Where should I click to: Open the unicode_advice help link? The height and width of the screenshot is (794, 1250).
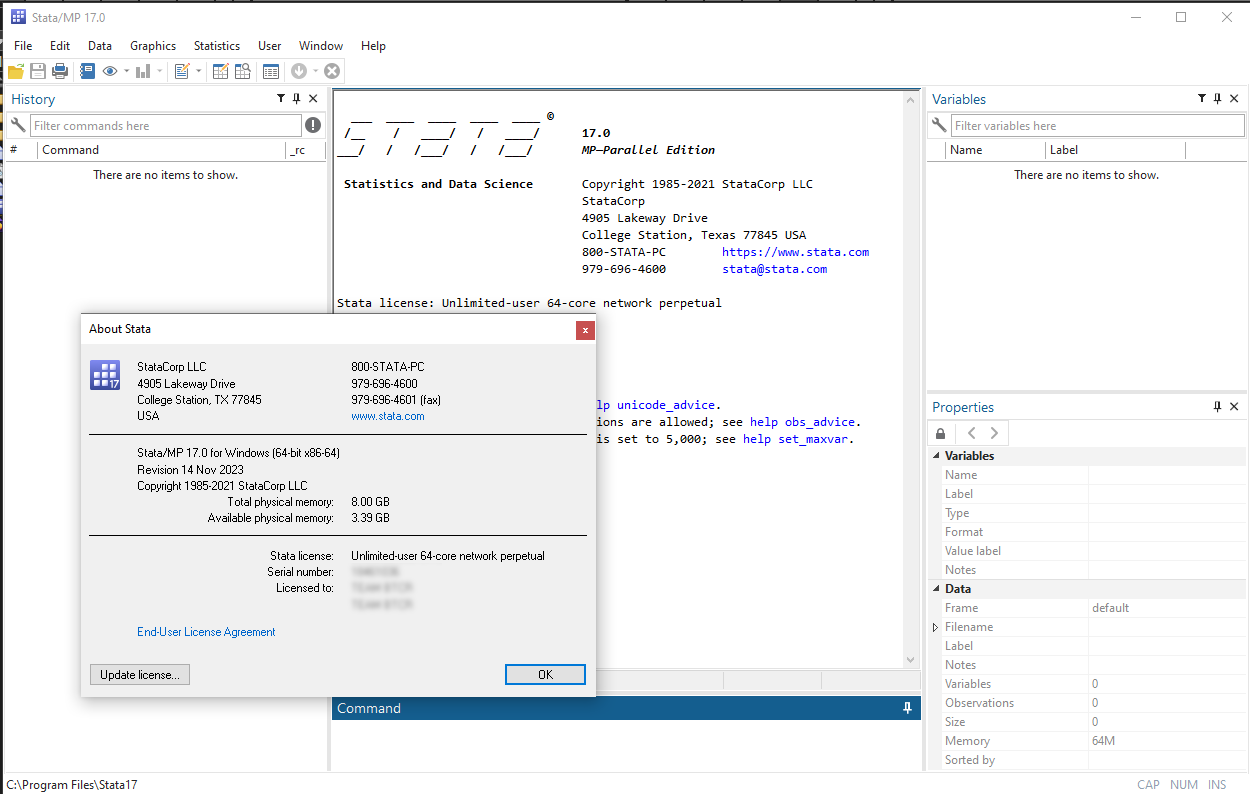[x=665, y=405]
